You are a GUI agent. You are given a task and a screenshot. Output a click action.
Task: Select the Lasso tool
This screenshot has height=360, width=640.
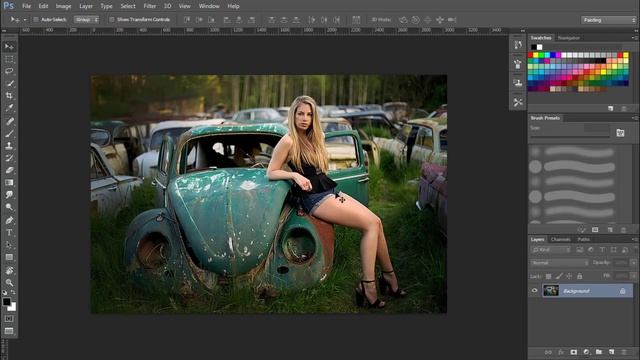tap(9, 71)
